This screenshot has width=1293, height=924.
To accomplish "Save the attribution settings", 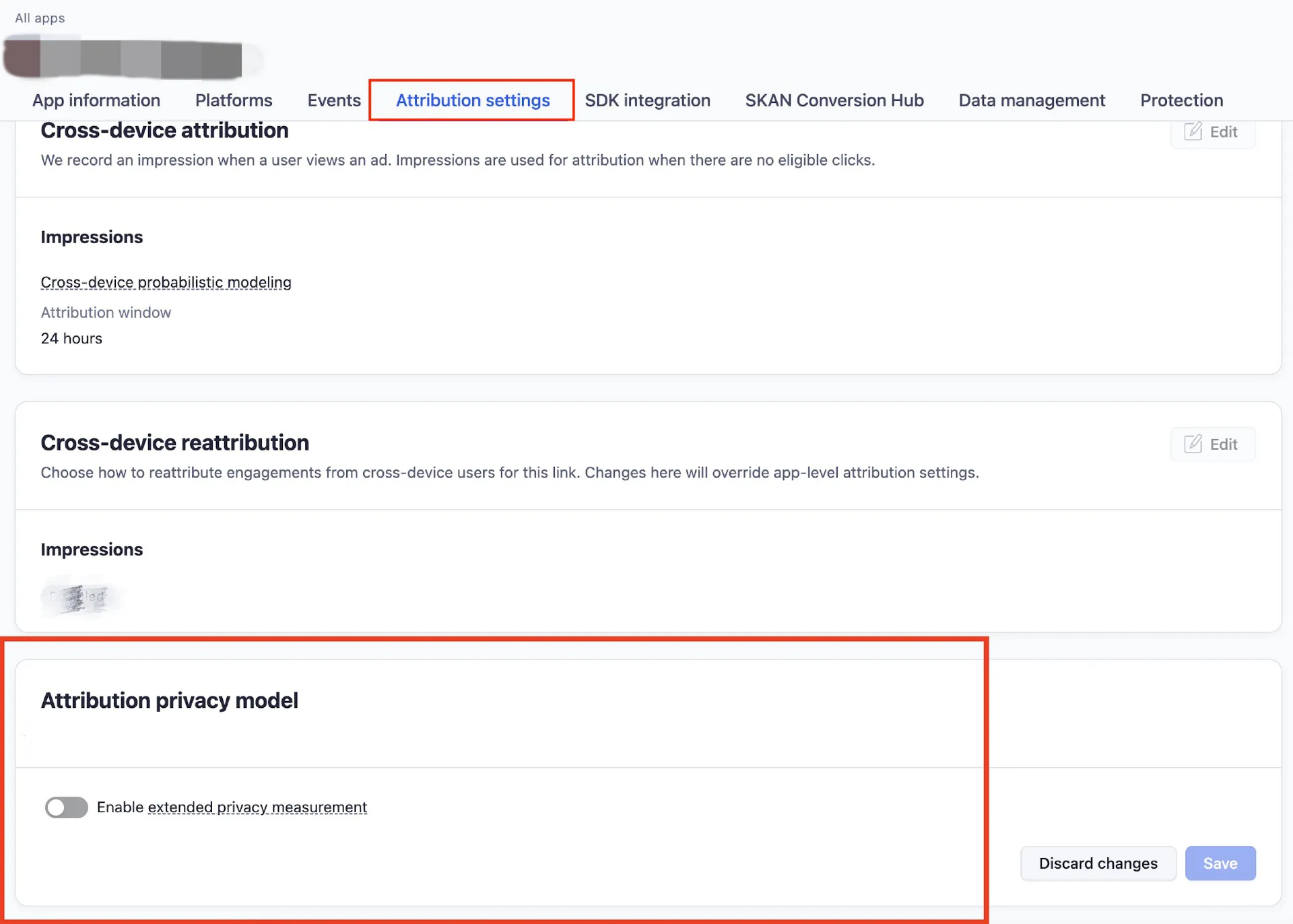I will (1220, 863).
